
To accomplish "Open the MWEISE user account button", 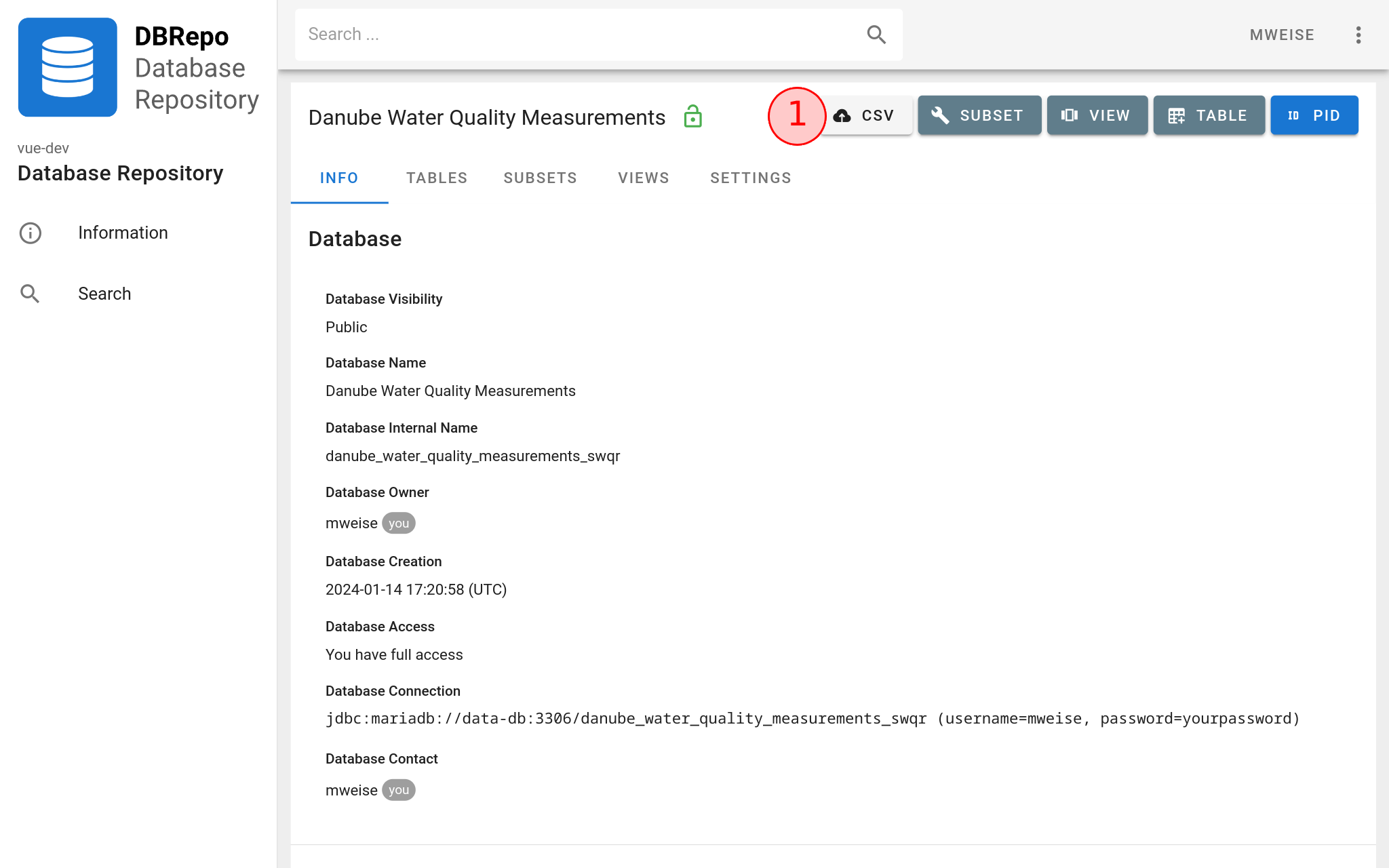I will click(x=1282, y=35).
